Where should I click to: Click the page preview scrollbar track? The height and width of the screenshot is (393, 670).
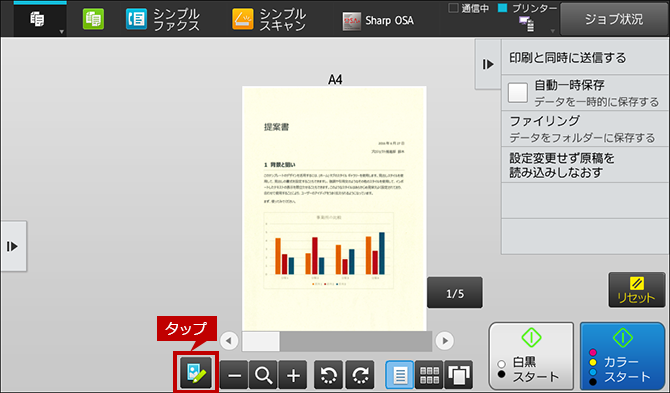[x=337, y=341]
